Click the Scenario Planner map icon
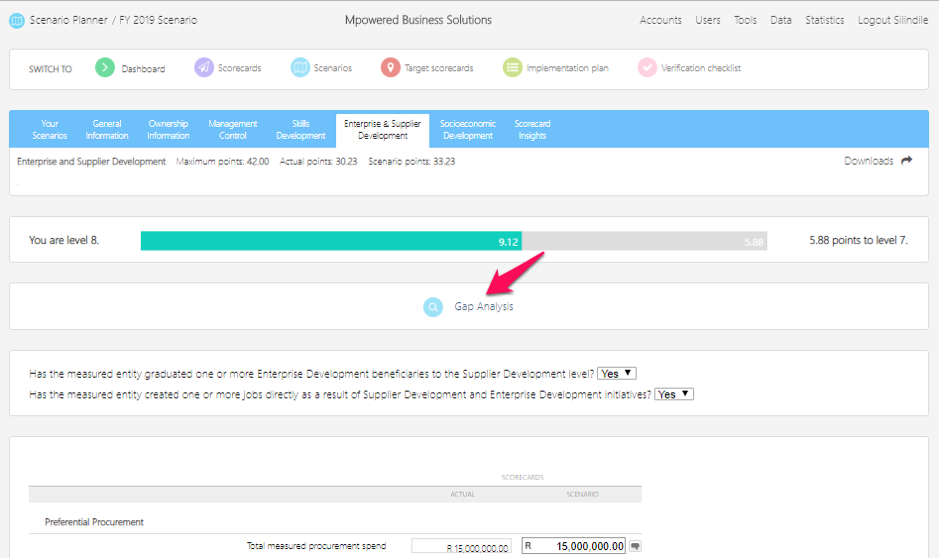This screenshot has height=558, width=939. pyautogui.click(x=17, y=21)
